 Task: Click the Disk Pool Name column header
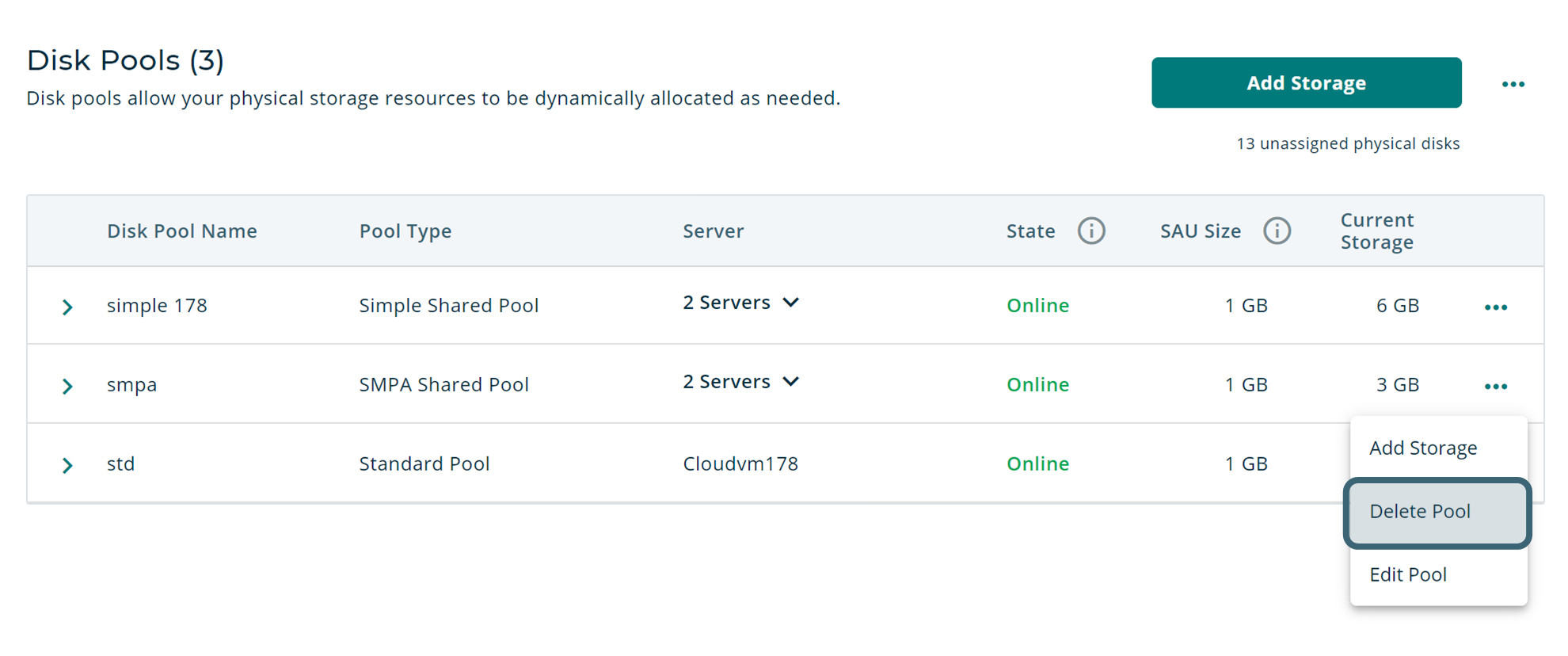182,231
